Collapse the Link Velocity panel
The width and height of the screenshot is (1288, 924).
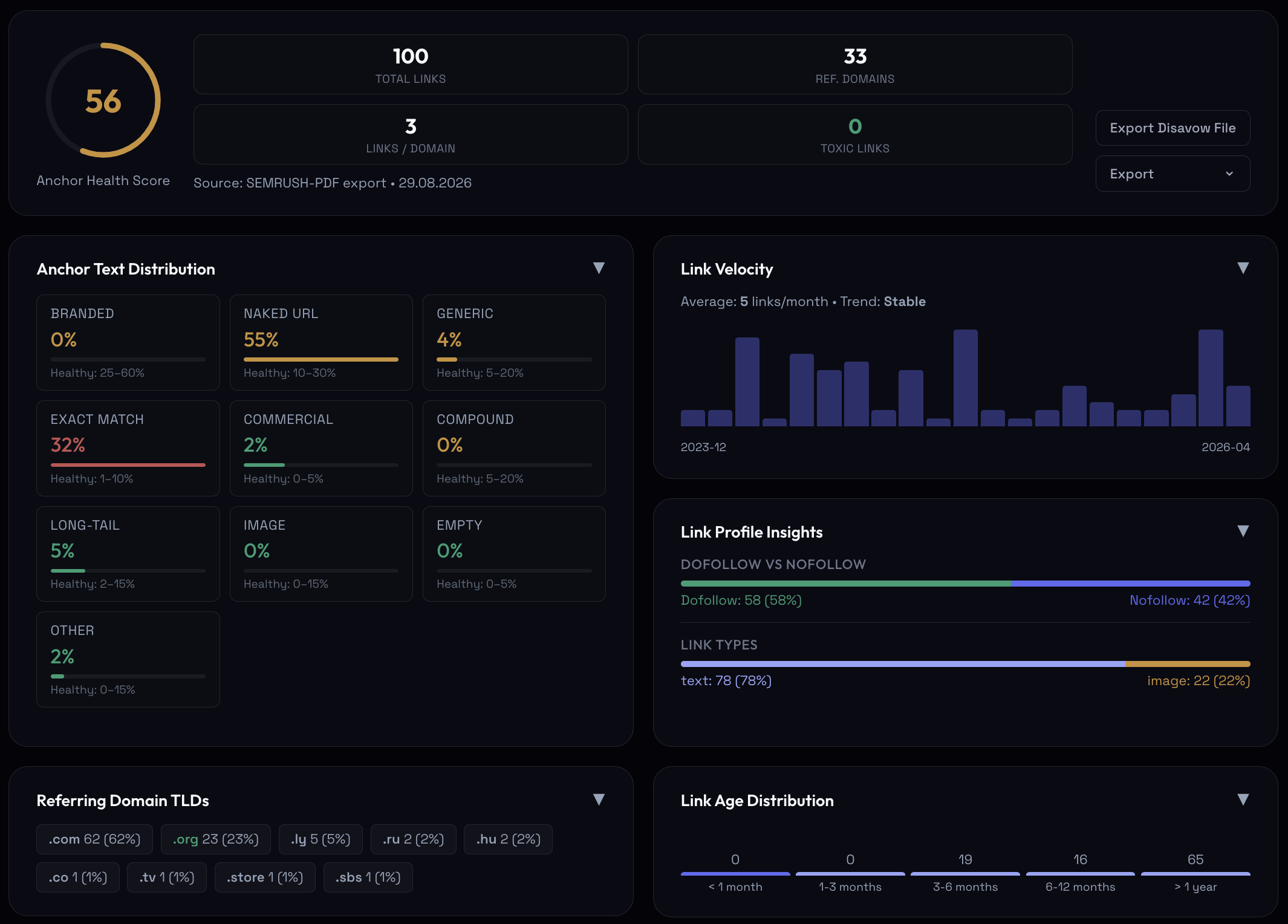point(1243,268)
